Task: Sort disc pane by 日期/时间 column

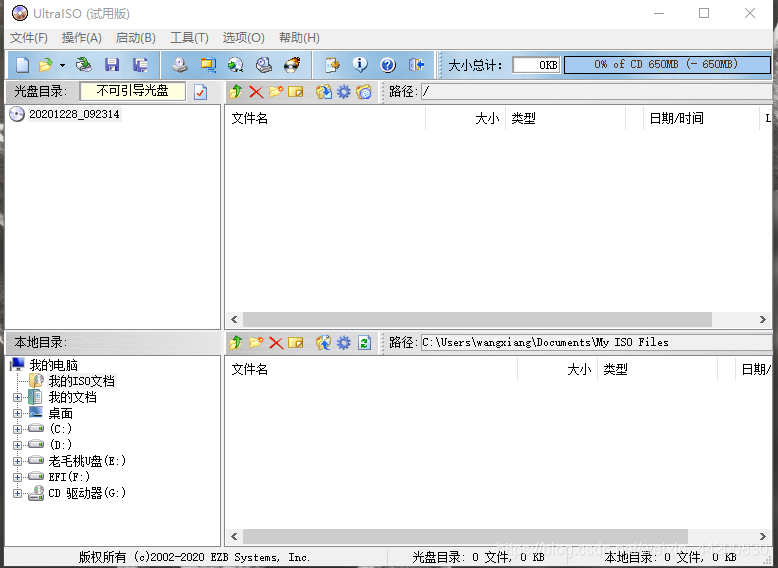Action: (x=701, y=118)
